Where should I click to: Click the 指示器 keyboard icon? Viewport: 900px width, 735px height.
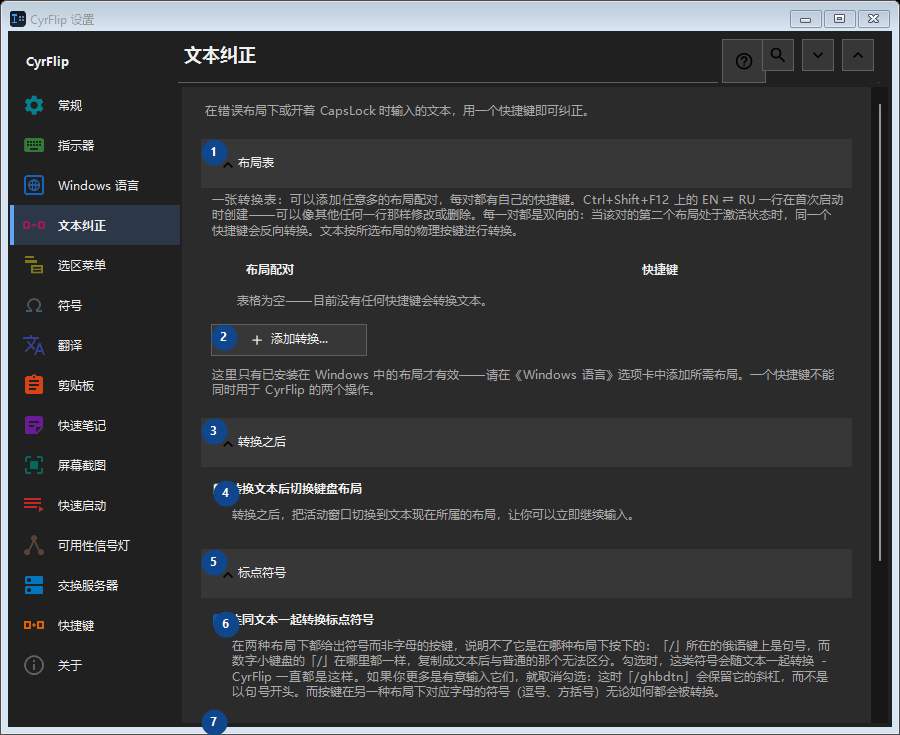(x=34, y=145)
